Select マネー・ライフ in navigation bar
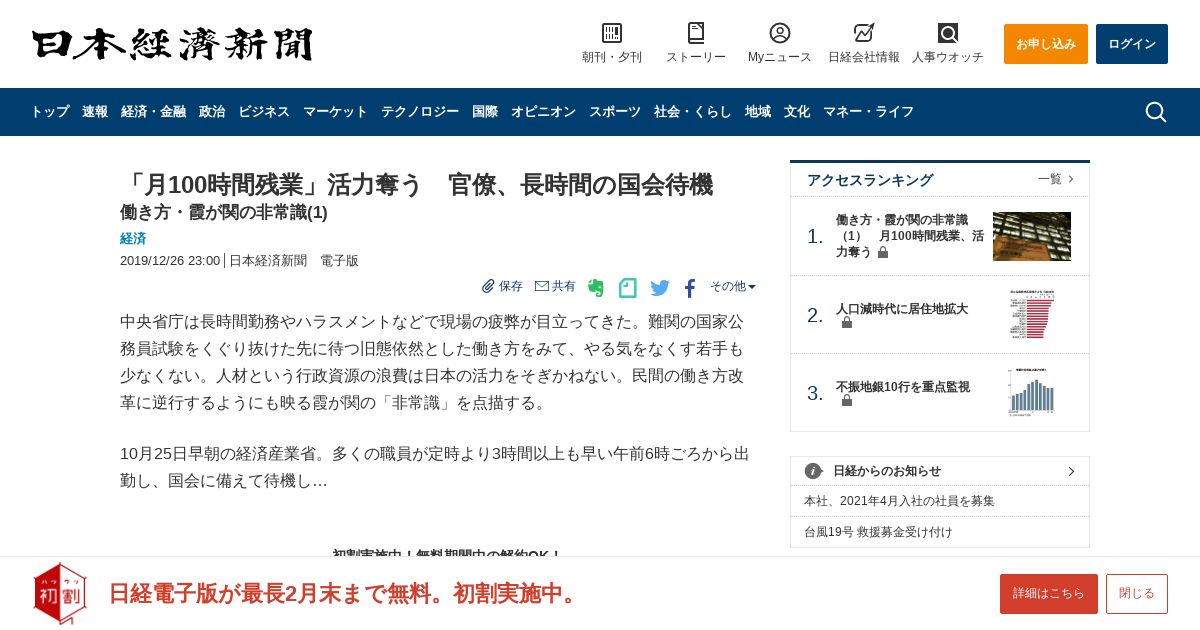The image size is (1200, 630). click(868, 112)
